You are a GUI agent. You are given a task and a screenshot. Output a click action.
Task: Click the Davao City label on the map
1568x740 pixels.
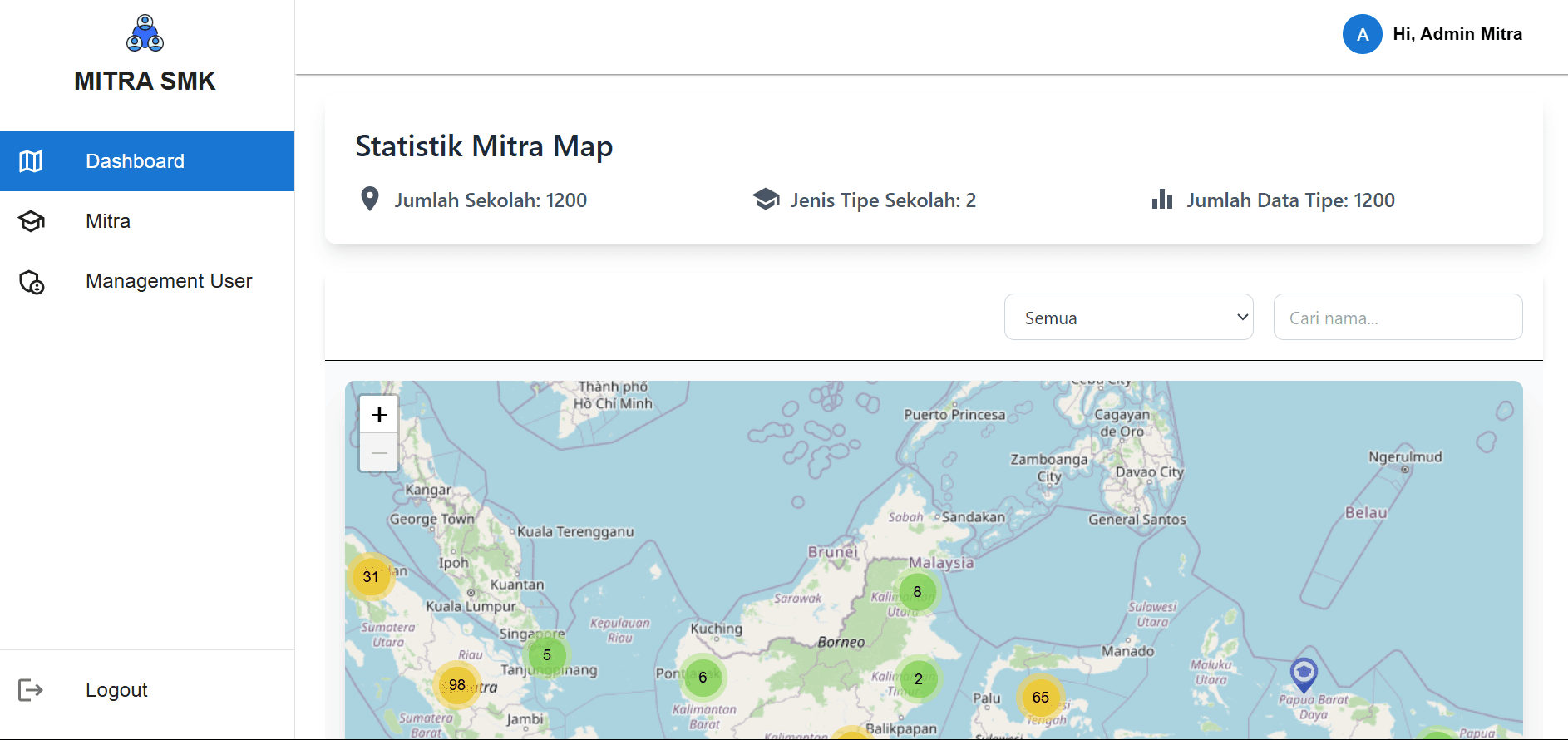(1149, 471)
